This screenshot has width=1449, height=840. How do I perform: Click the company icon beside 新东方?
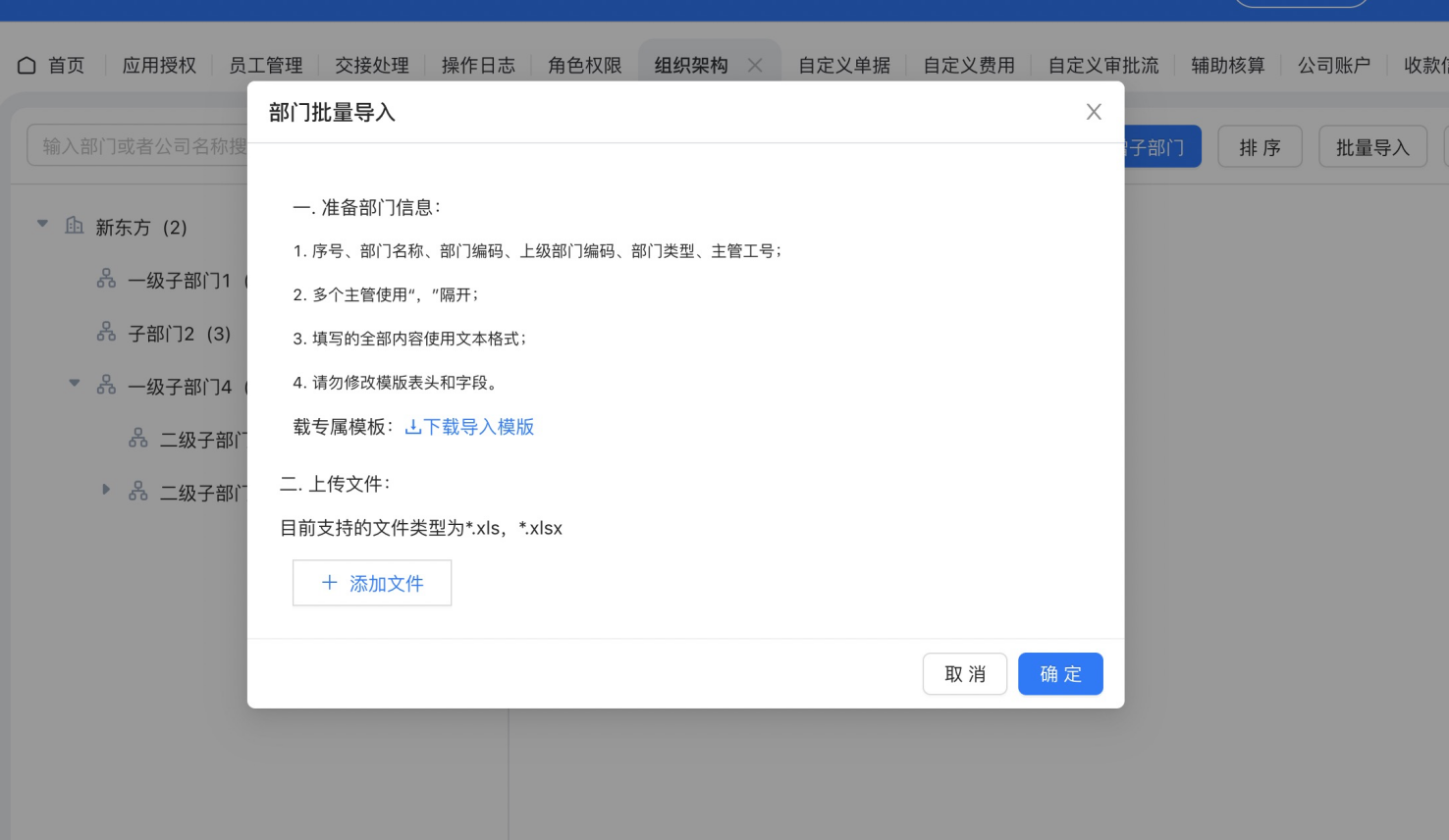pyautogui.click(x=74, y=226)
